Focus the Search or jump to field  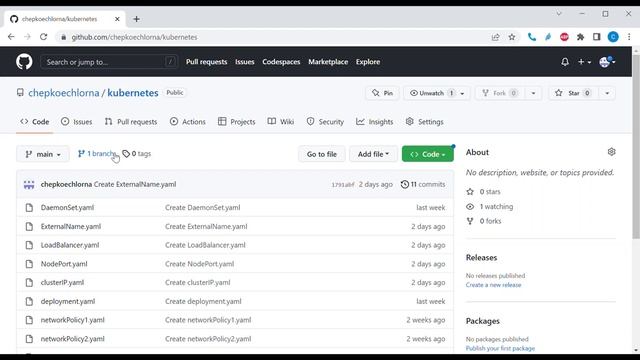tap(109, 62)
